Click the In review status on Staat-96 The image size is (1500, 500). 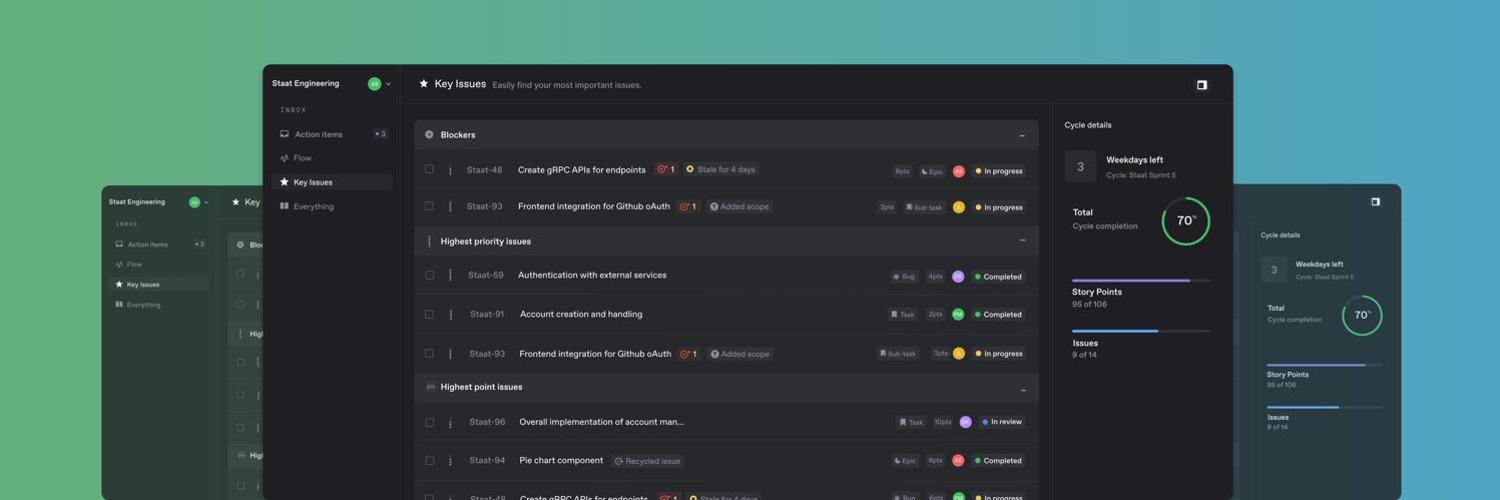(1002, 422)
